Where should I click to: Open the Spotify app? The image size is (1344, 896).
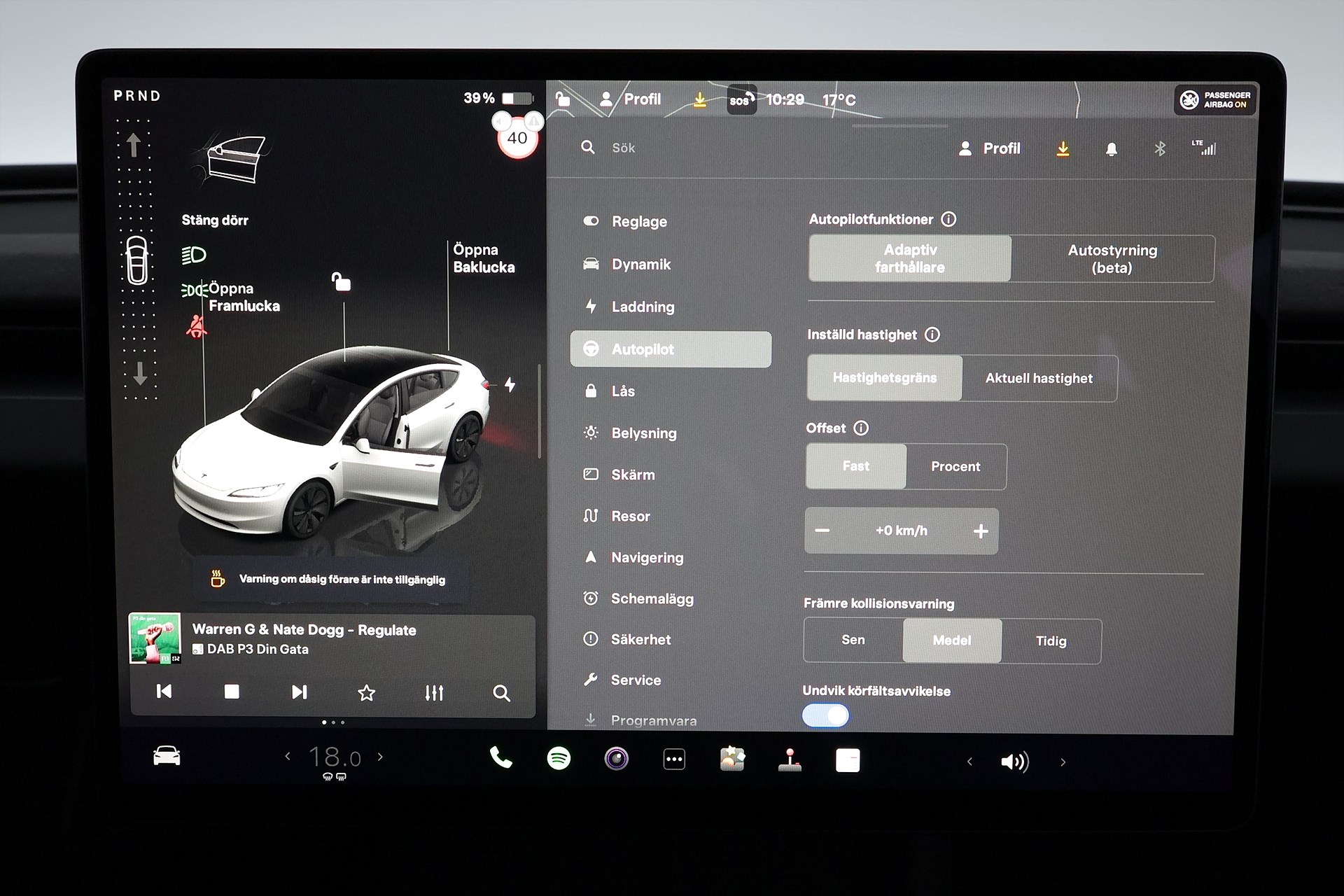pyautogui.click(x=559, y=759)
